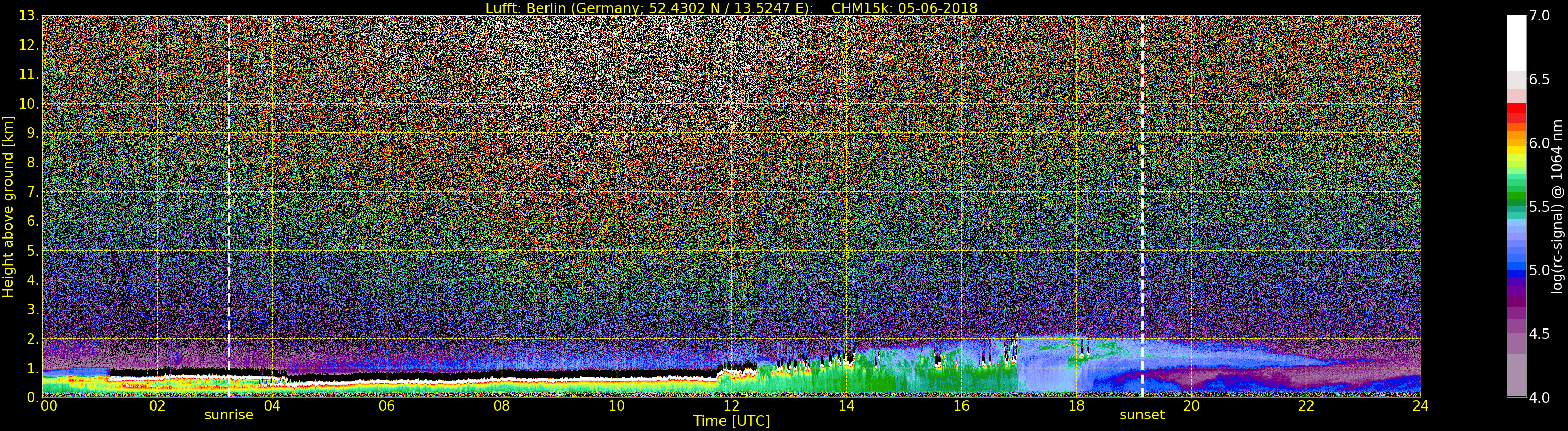
Task: Click the x-axis tick label '00'
Action: pyautogui.click(x=49, y=405)
